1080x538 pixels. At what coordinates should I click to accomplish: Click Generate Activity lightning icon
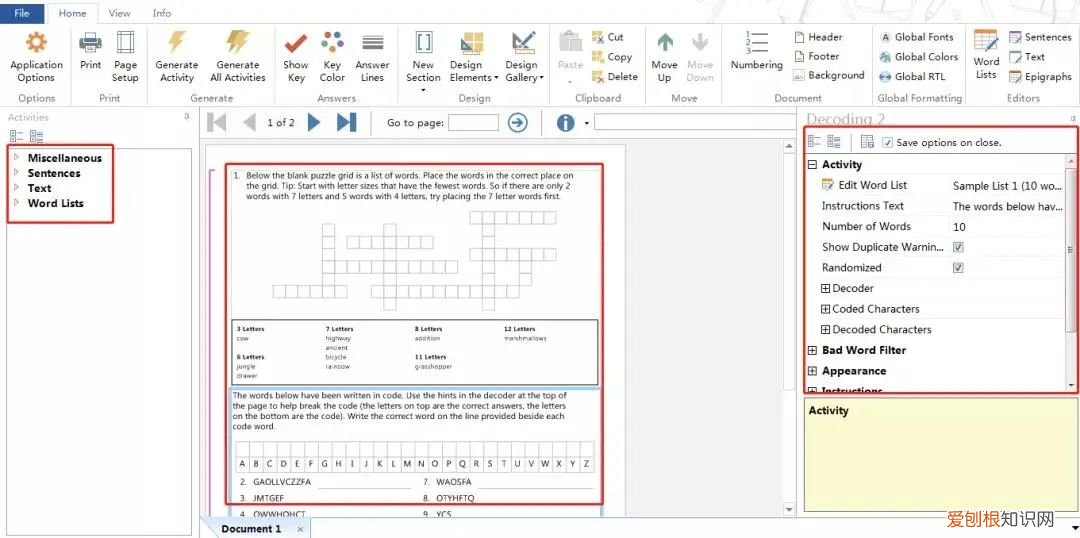[x=177, y=44]
